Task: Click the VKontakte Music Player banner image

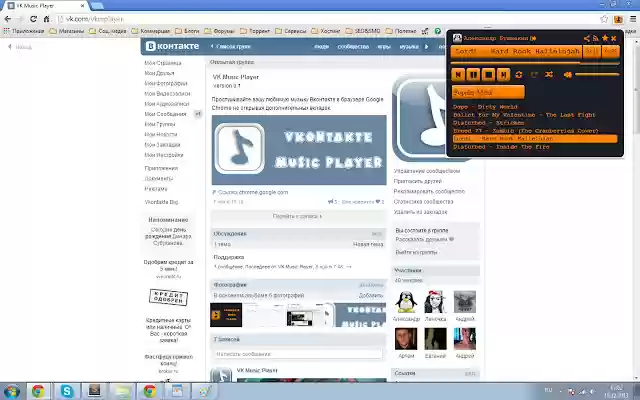Action: pyautogui.click(x=299, y=150)
